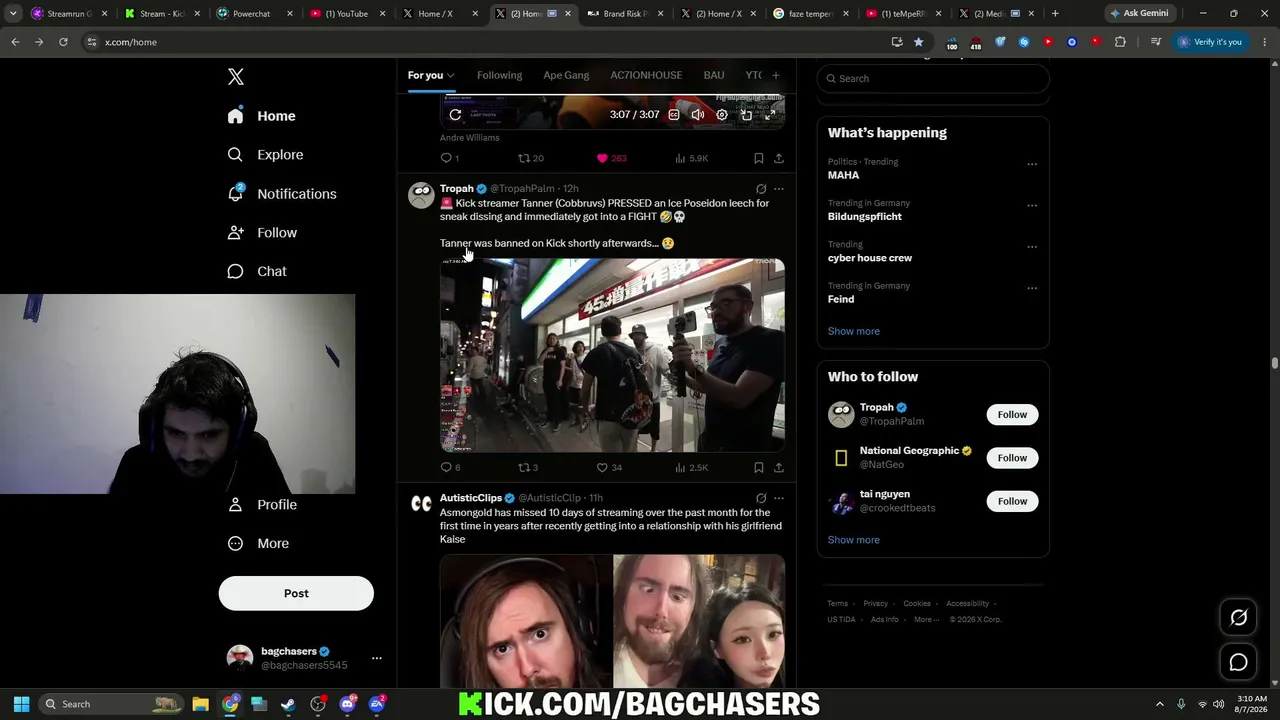
Task: Open the Grok floating button
Action: pos(1239,618)
